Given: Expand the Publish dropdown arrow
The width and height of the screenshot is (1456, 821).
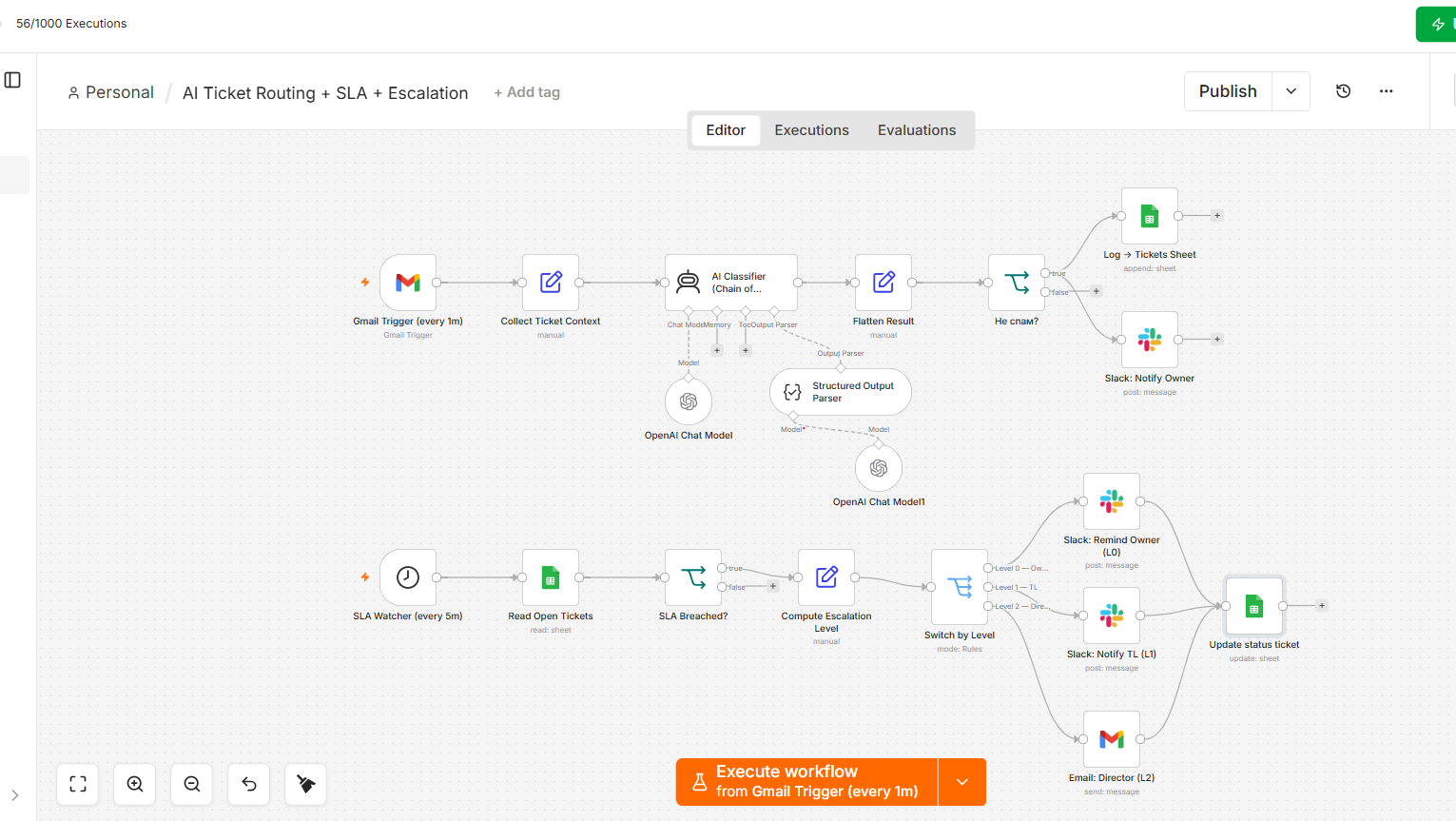Looking at the screenshot, I should (x=1291, y=91).
